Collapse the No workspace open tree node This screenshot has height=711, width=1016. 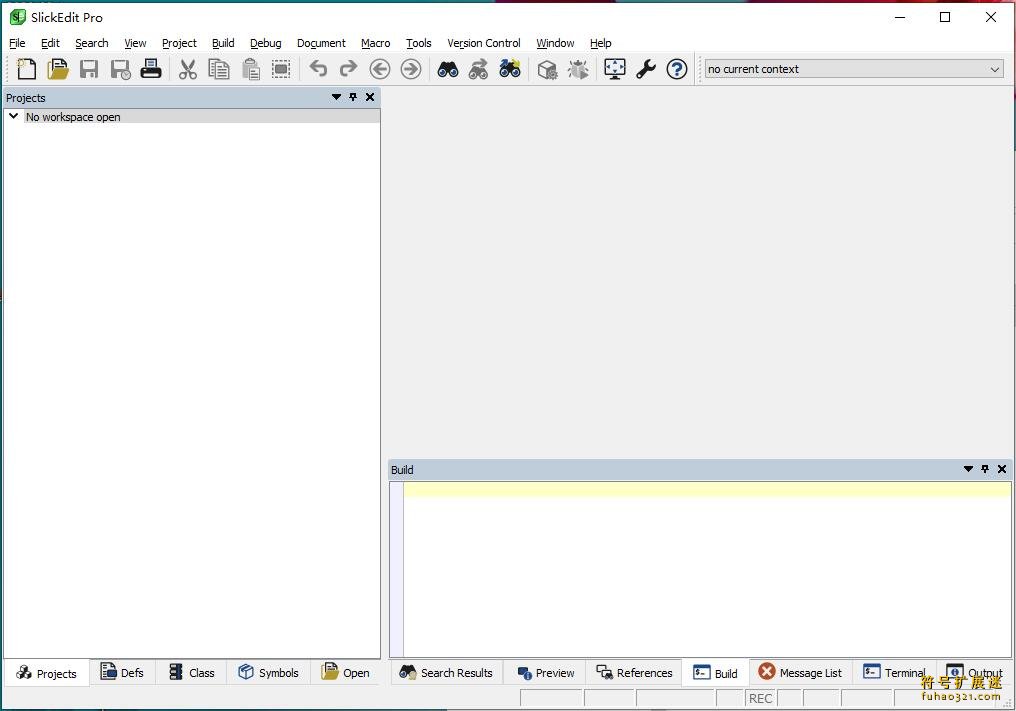click(x=13, y=116)
